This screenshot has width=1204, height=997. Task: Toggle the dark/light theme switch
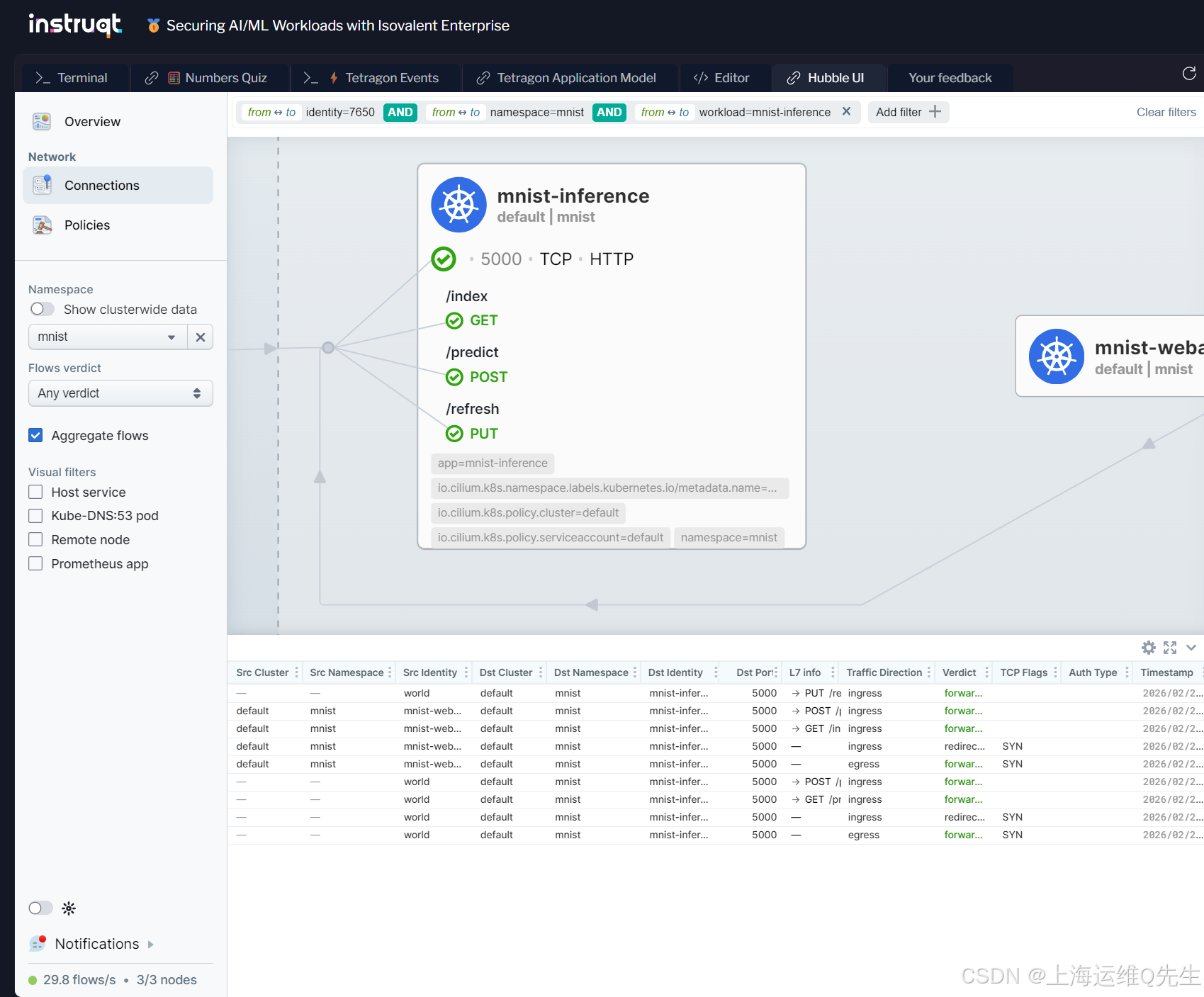pos(41,908)
